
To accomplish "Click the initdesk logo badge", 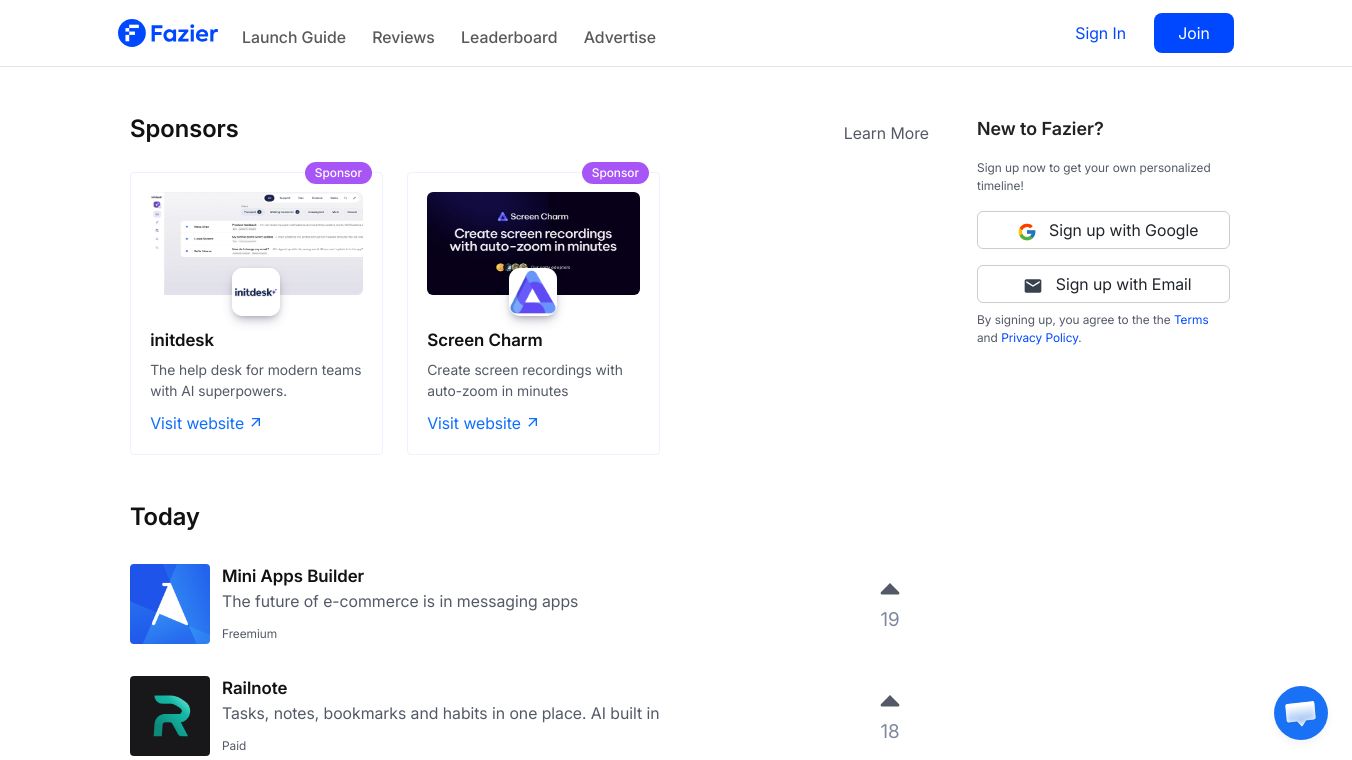I will coord(256,292).
